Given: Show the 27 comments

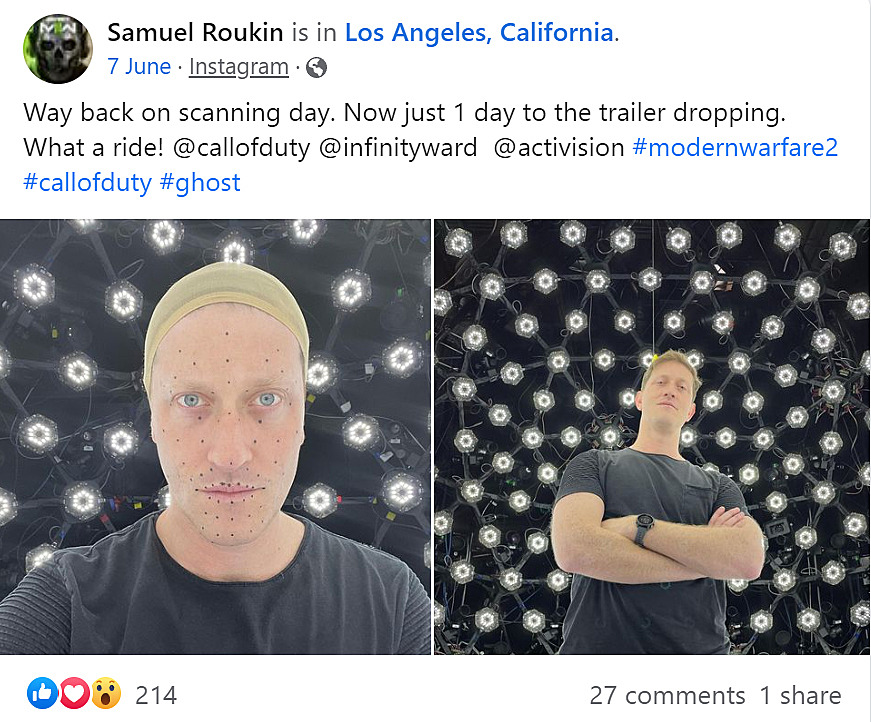Looking at the screenshot, I should [x=667, y=695].
